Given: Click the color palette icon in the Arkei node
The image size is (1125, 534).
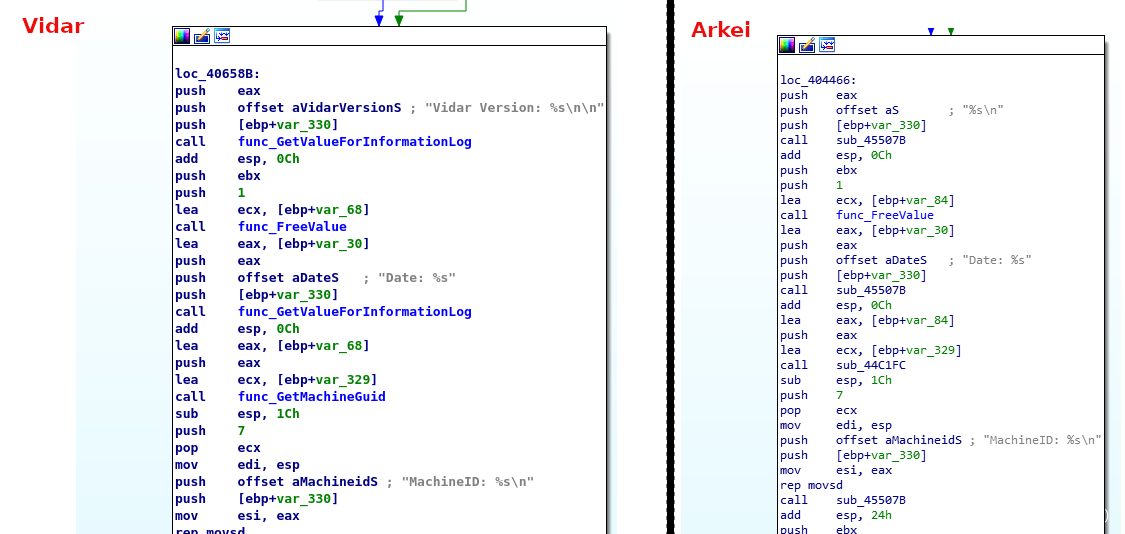Looking at the screenshot, I should tap(787, 45).
